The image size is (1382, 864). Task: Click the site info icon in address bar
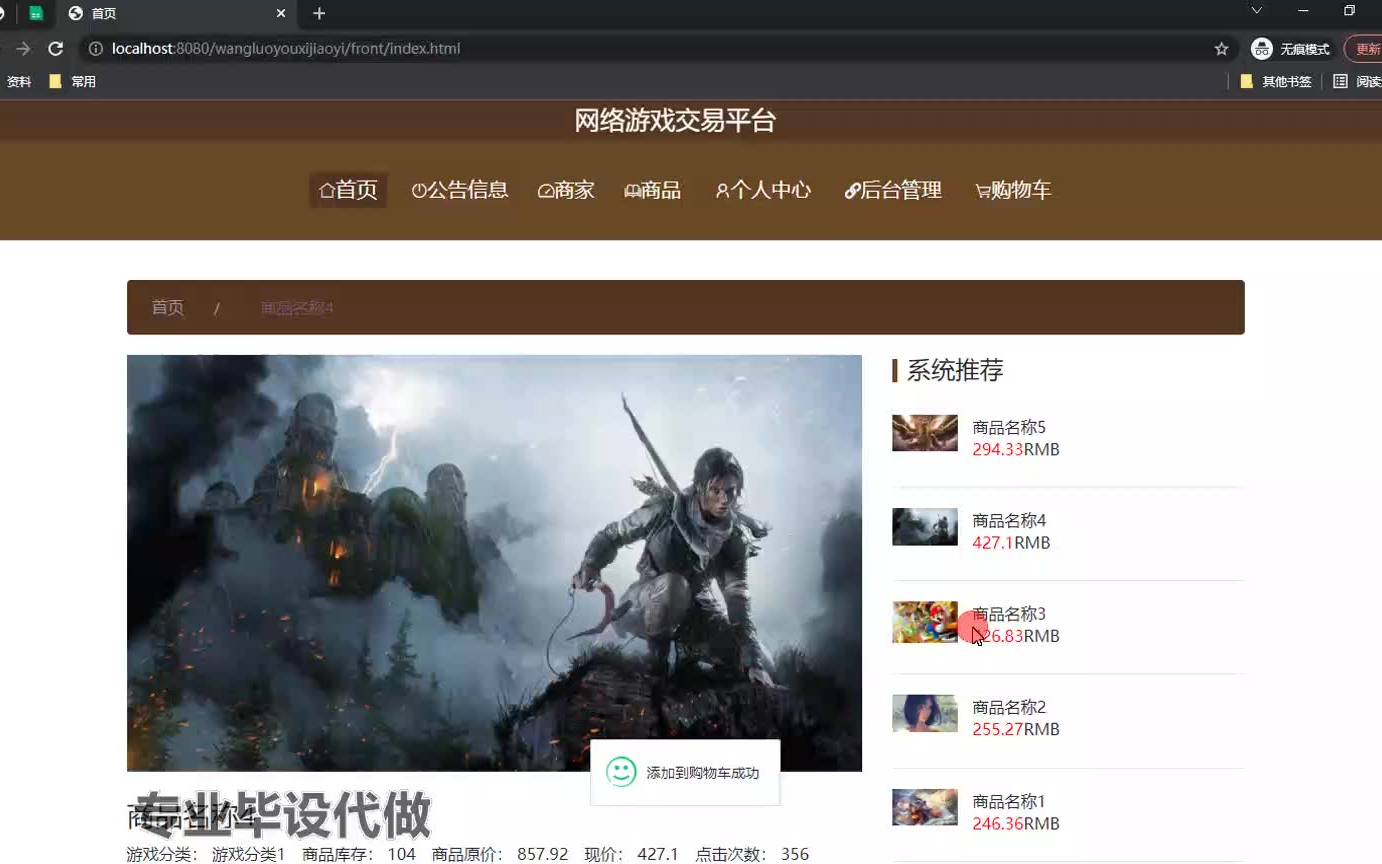pyautogui.click(x=96, y=48)
